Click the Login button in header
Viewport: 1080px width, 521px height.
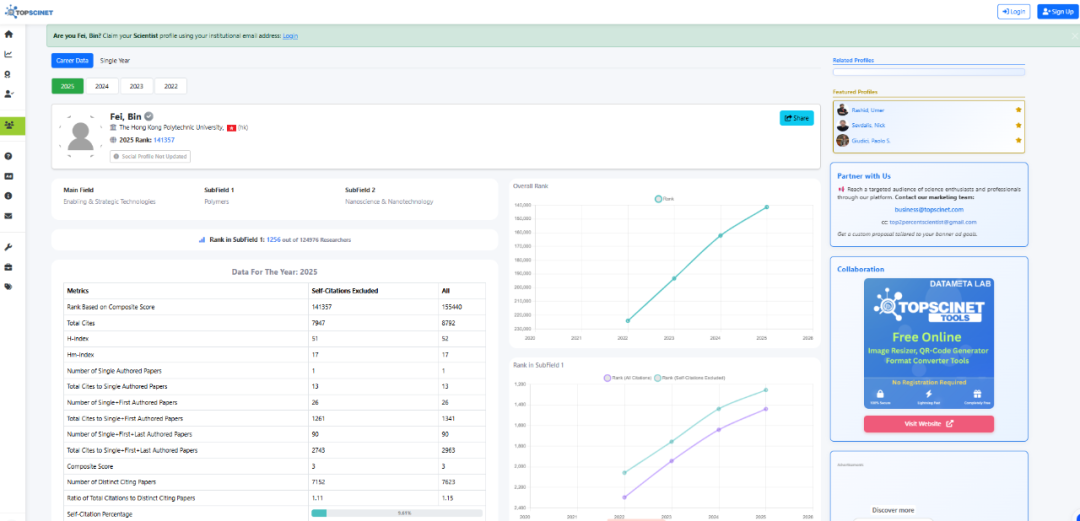coord(1014,12)
